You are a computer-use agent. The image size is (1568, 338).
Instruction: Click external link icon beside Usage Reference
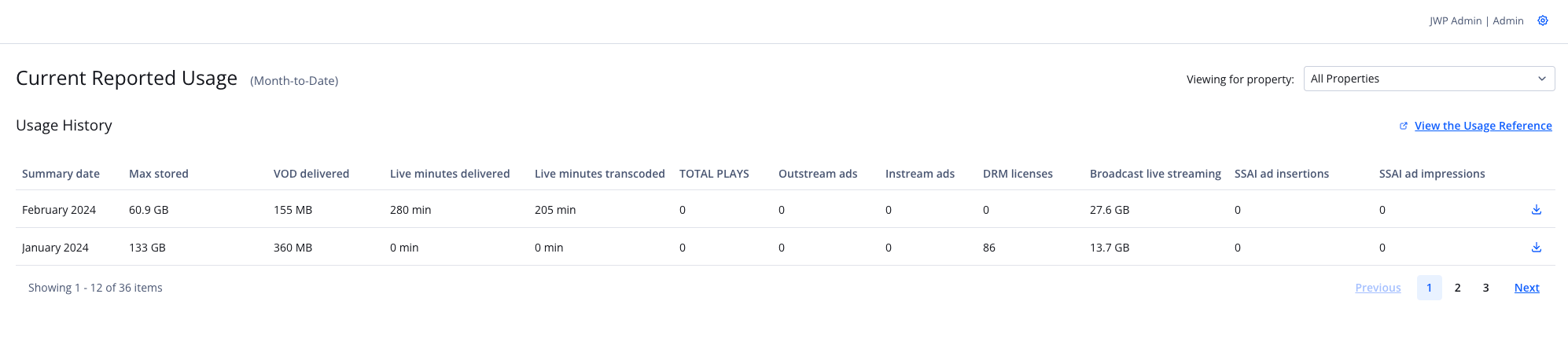pyautogui.click(x=1404, y=126)
